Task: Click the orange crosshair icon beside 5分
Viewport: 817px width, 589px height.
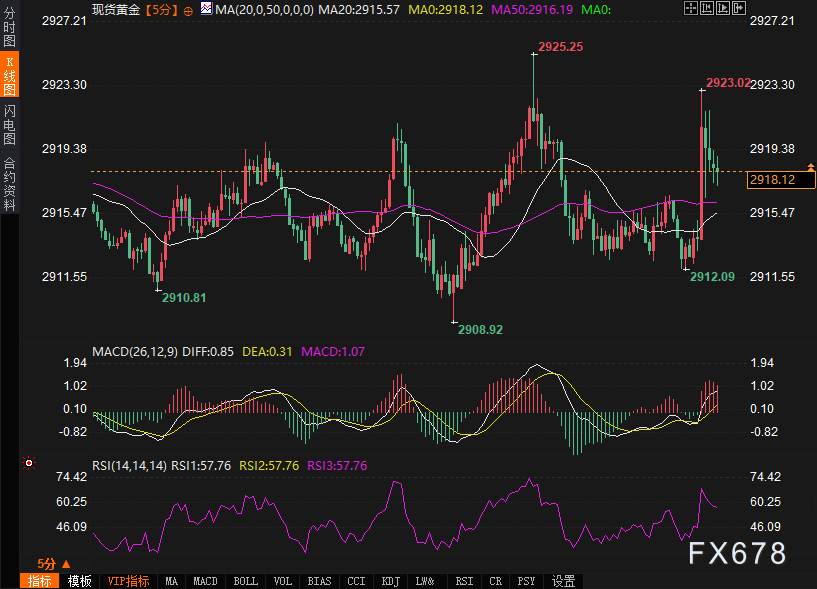Action: (189, 10)
